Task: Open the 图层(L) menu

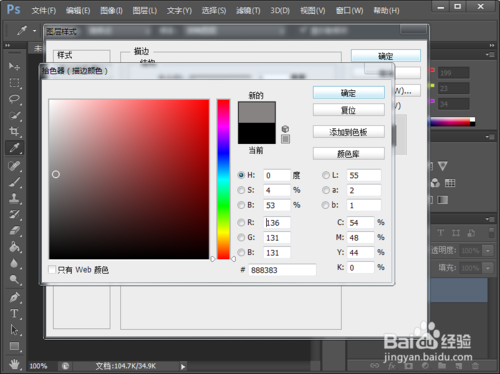Action: pos(145,11)
